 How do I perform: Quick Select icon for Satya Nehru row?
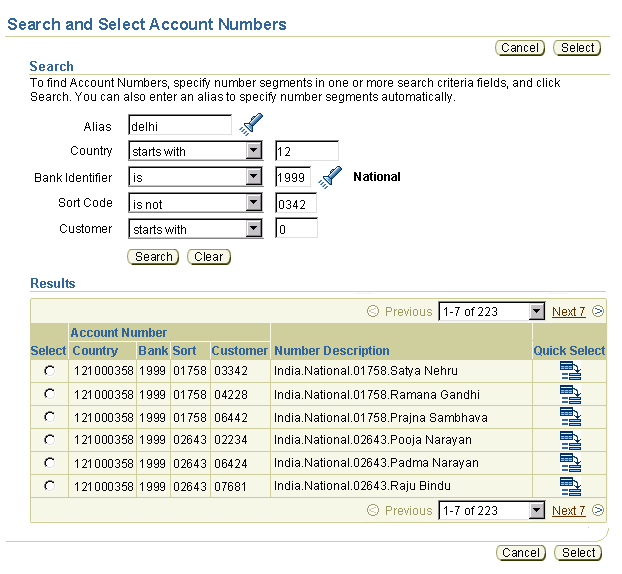[570, 371]
